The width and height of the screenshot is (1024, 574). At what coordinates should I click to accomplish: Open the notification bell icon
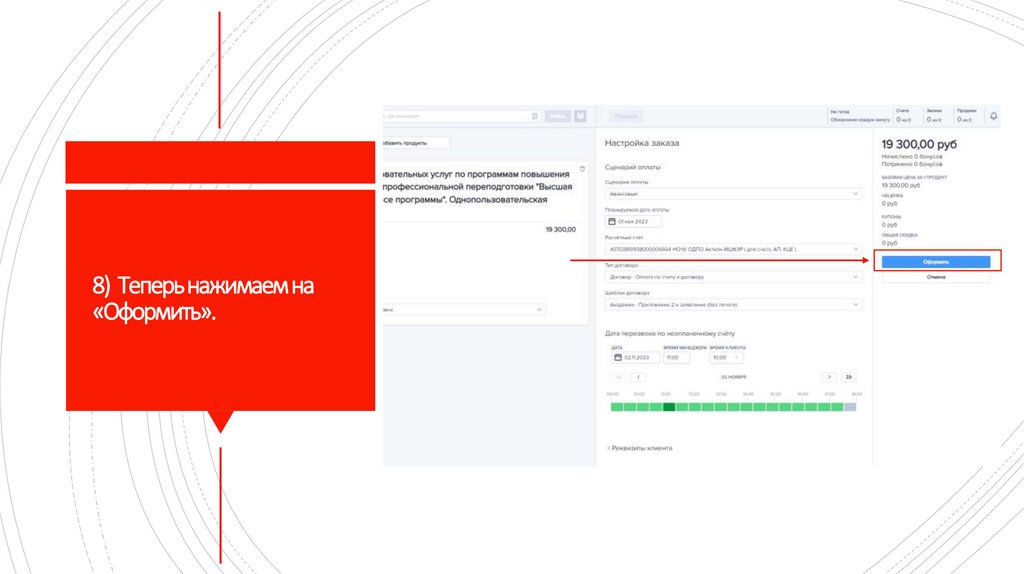click(x=993, y=116)
